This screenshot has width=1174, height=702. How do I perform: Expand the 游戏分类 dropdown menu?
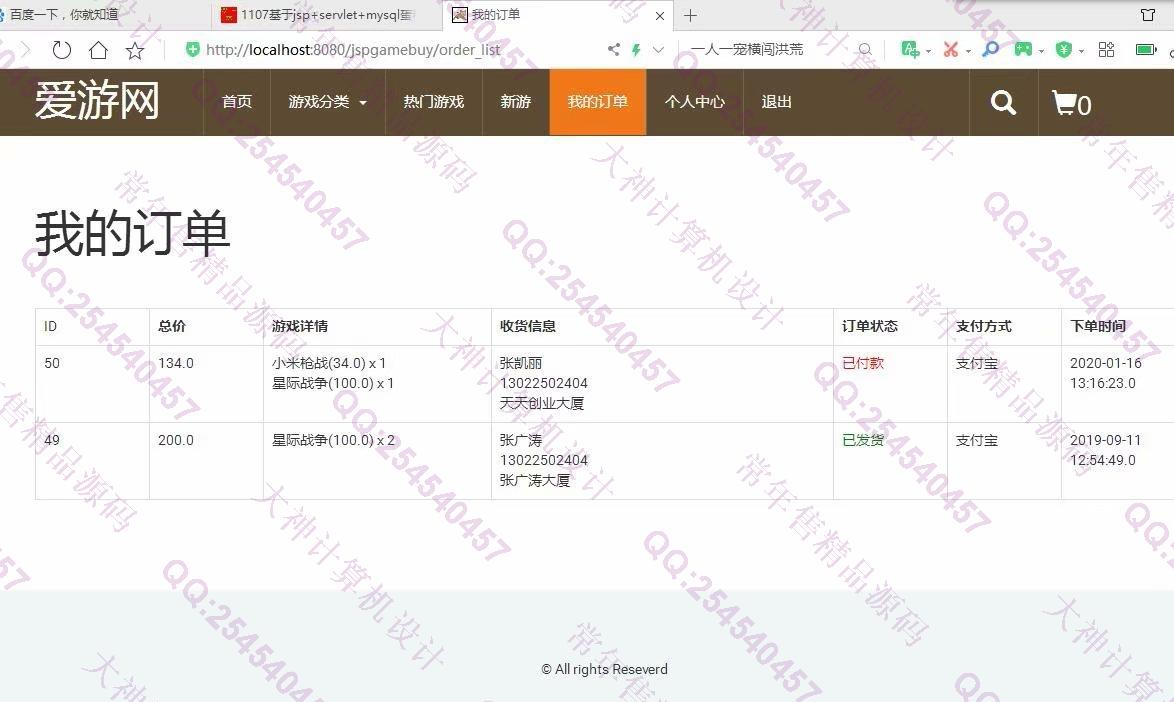pos(328,102)
